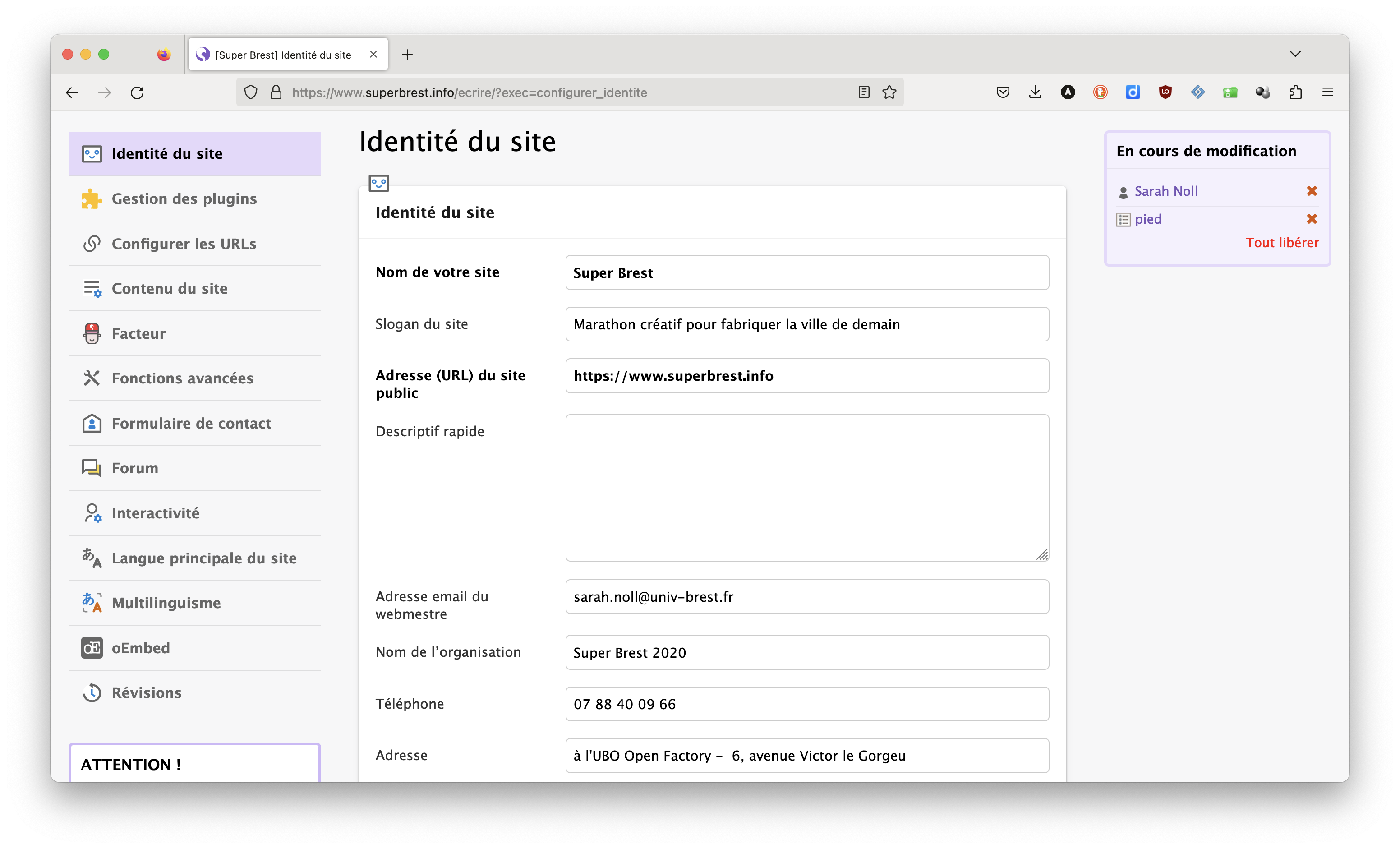Click the green extension icon
This screenshot has width=1400, height=849.
tap(1230, 92)
